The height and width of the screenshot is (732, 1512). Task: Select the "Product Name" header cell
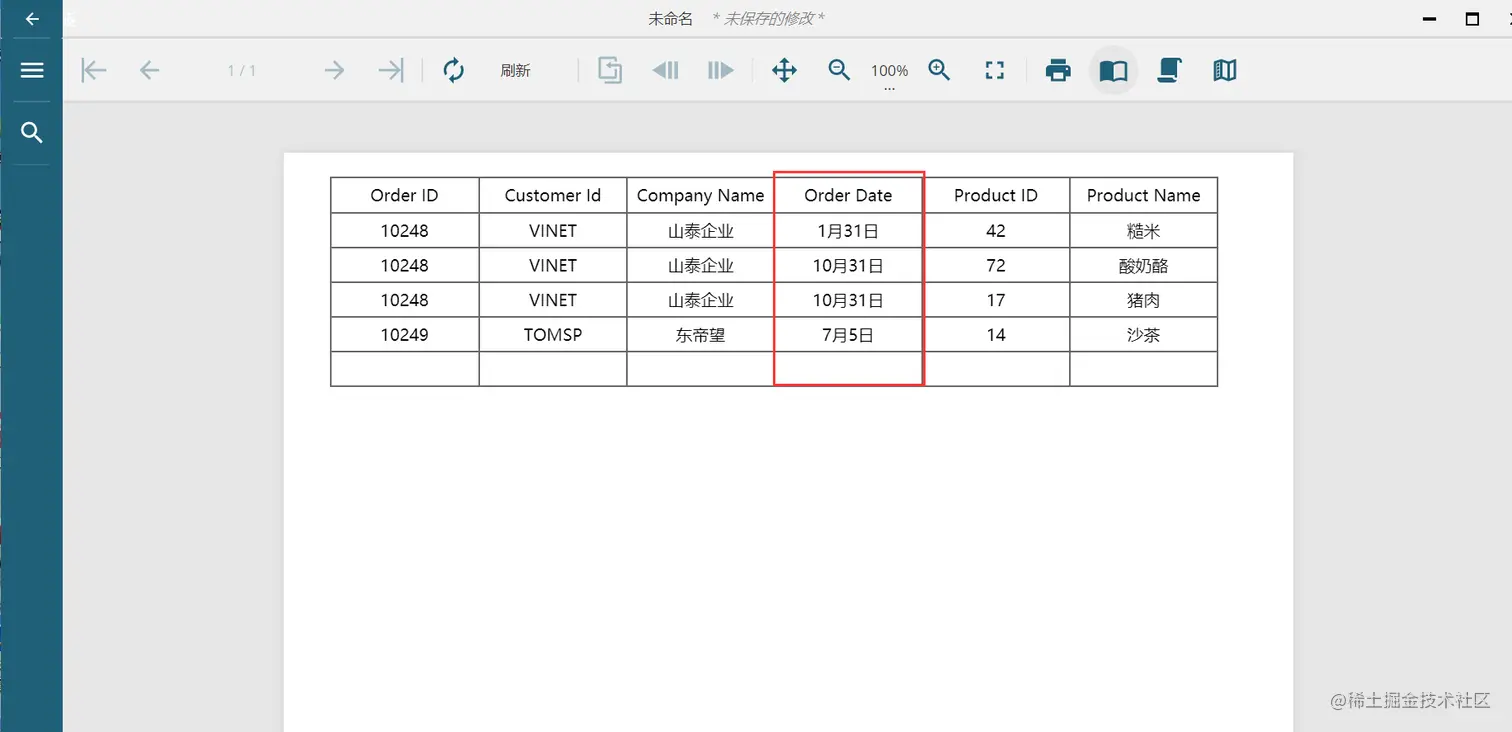coord(1144,195)
